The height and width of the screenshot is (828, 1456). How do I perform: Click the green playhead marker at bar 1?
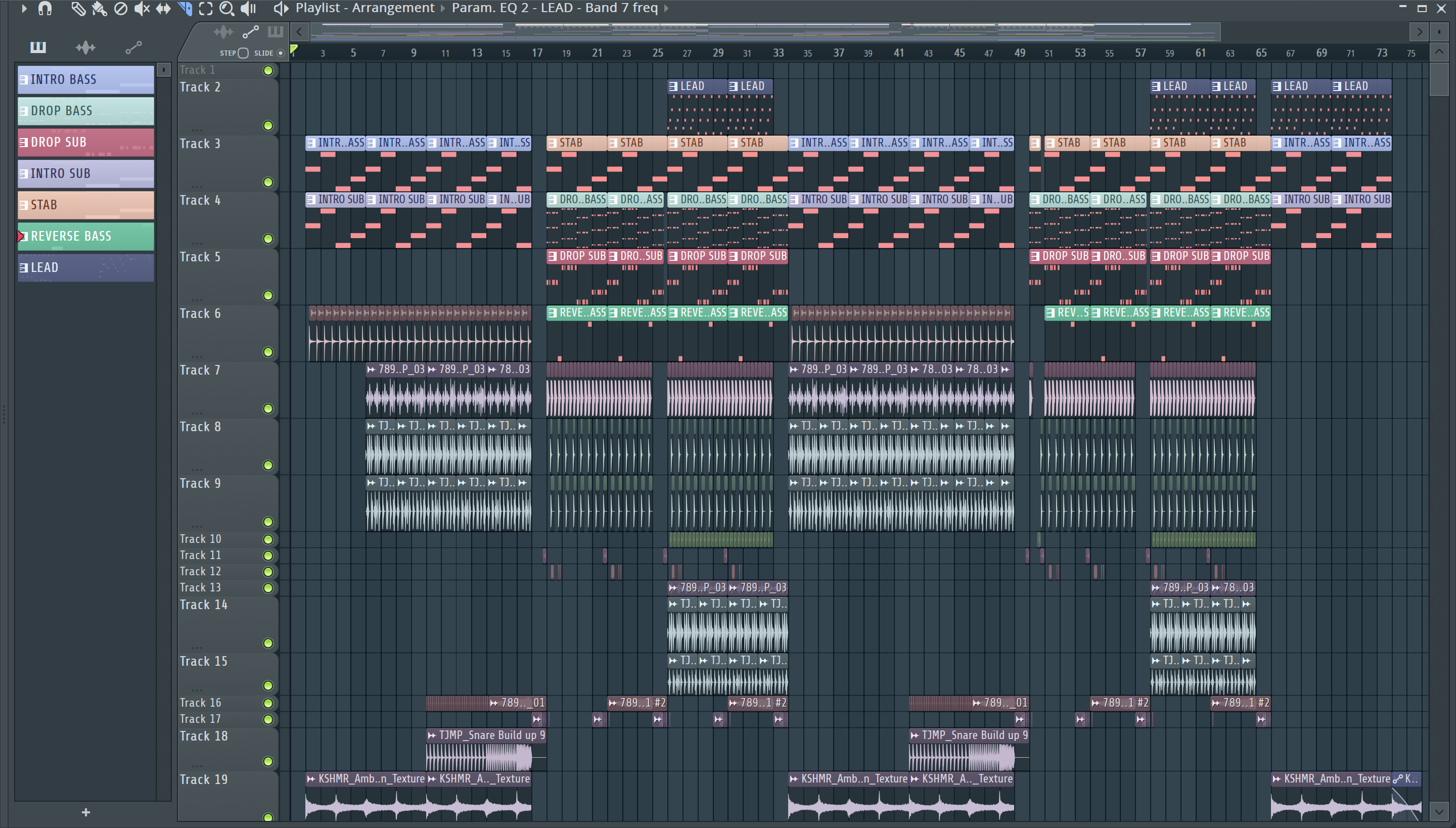point(293,50)
